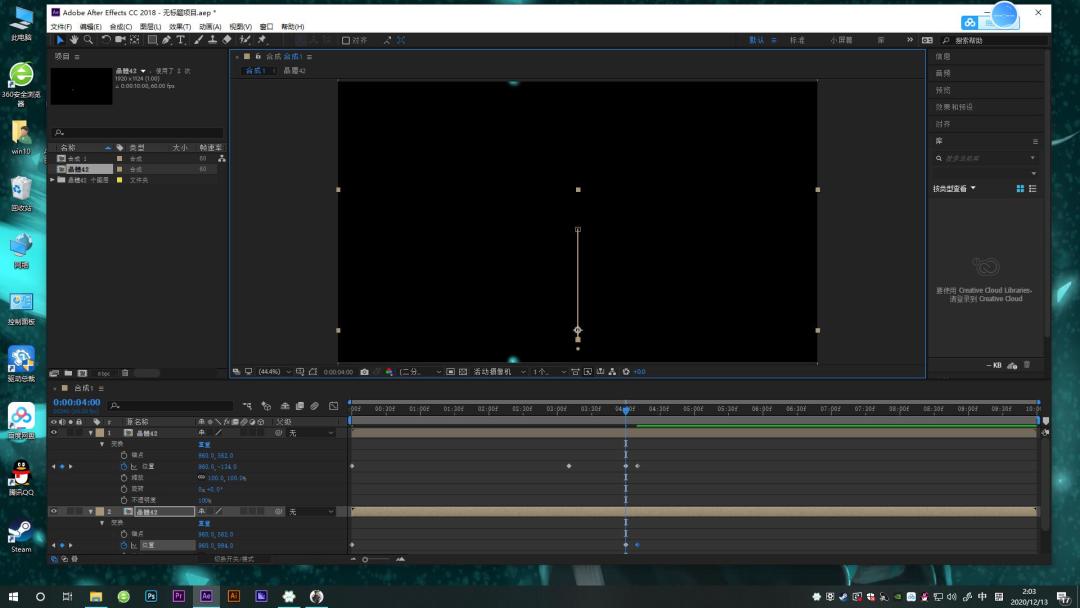Select the Eraser tool
The width and height of the screenshot is (1080, 608).
tap(227, 40)
